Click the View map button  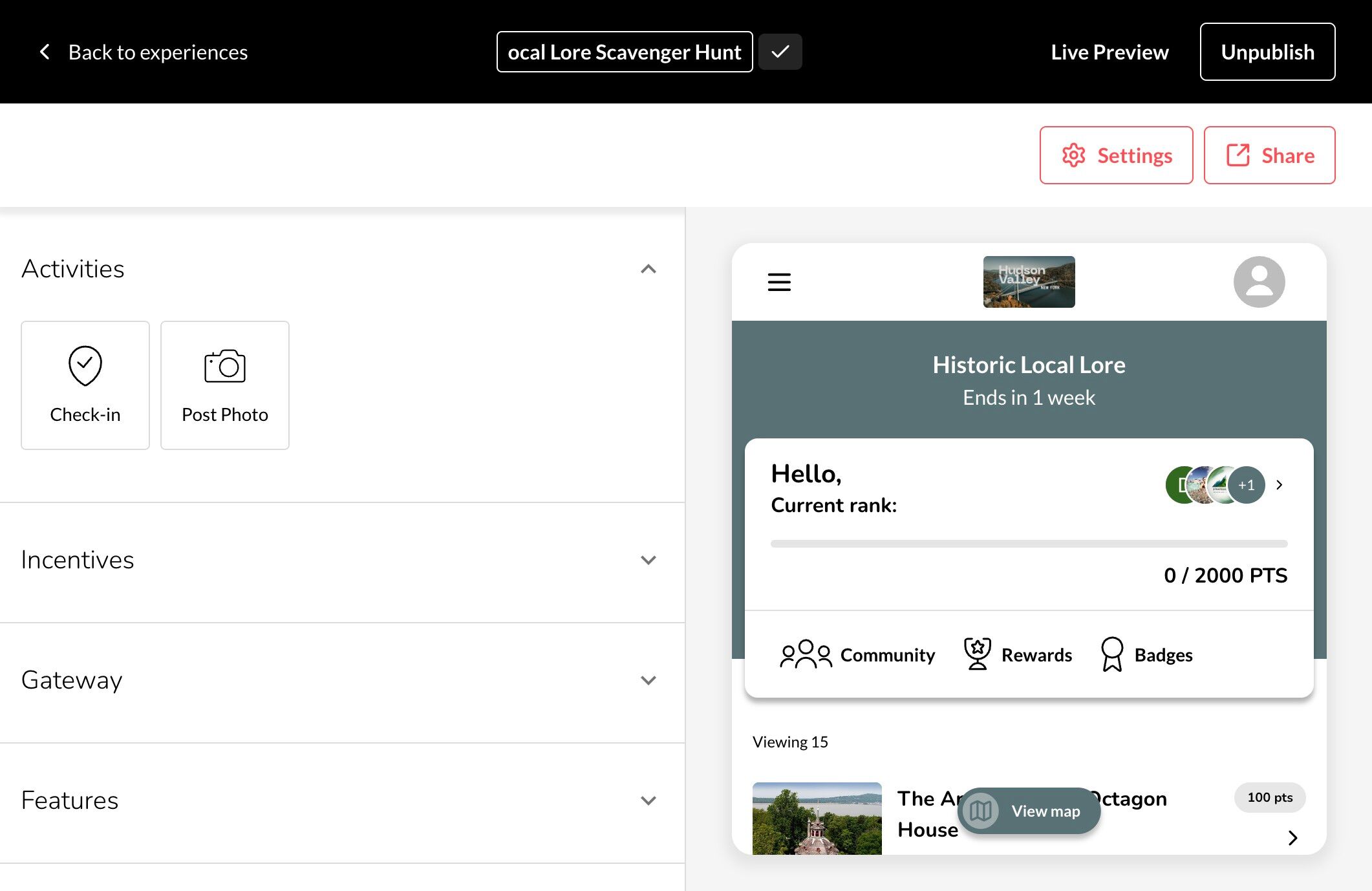pyautogui.click(x=1028, y=811)
